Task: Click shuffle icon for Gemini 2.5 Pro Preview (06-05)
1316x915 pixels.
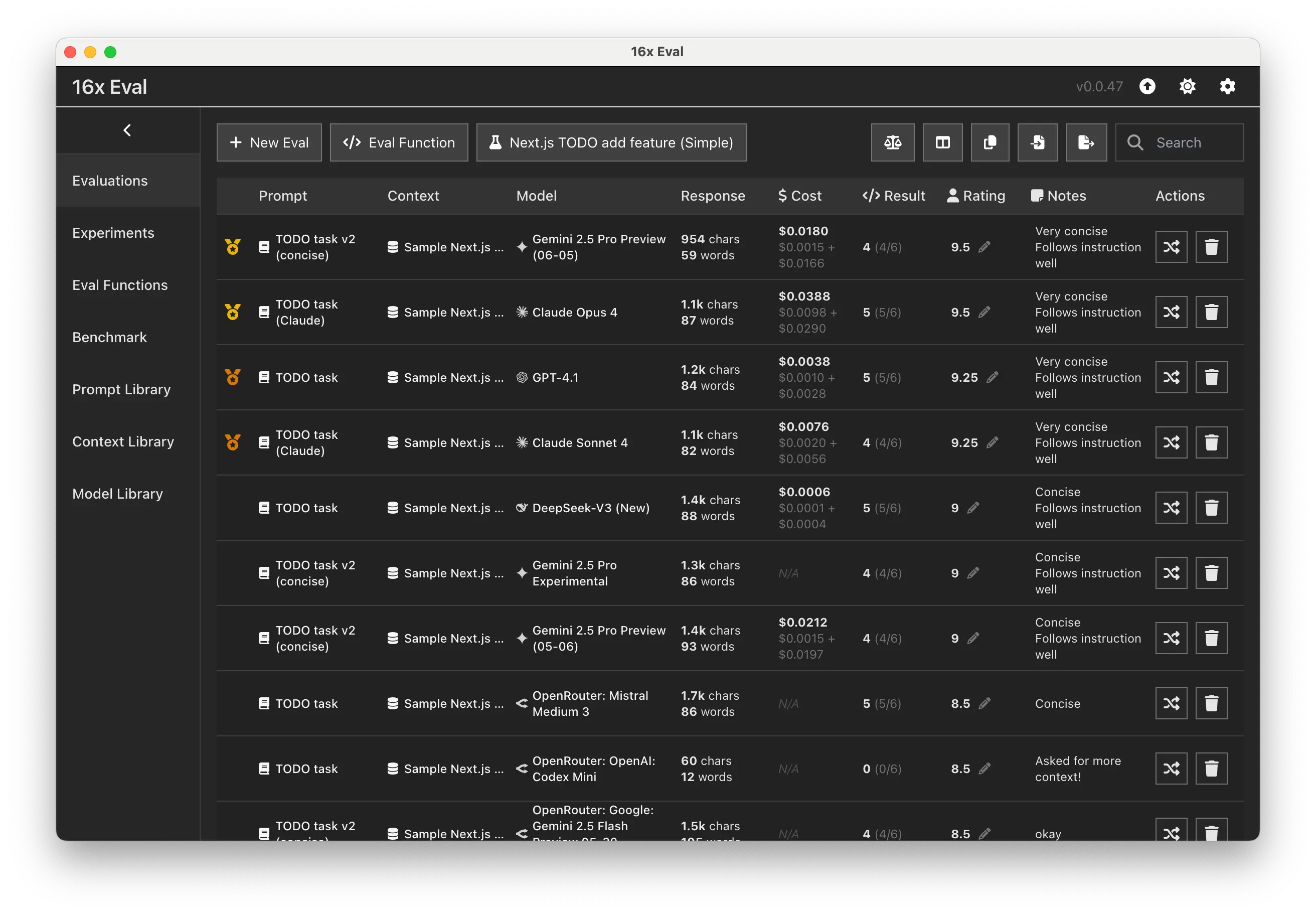Action: [x=1171, y=247]
